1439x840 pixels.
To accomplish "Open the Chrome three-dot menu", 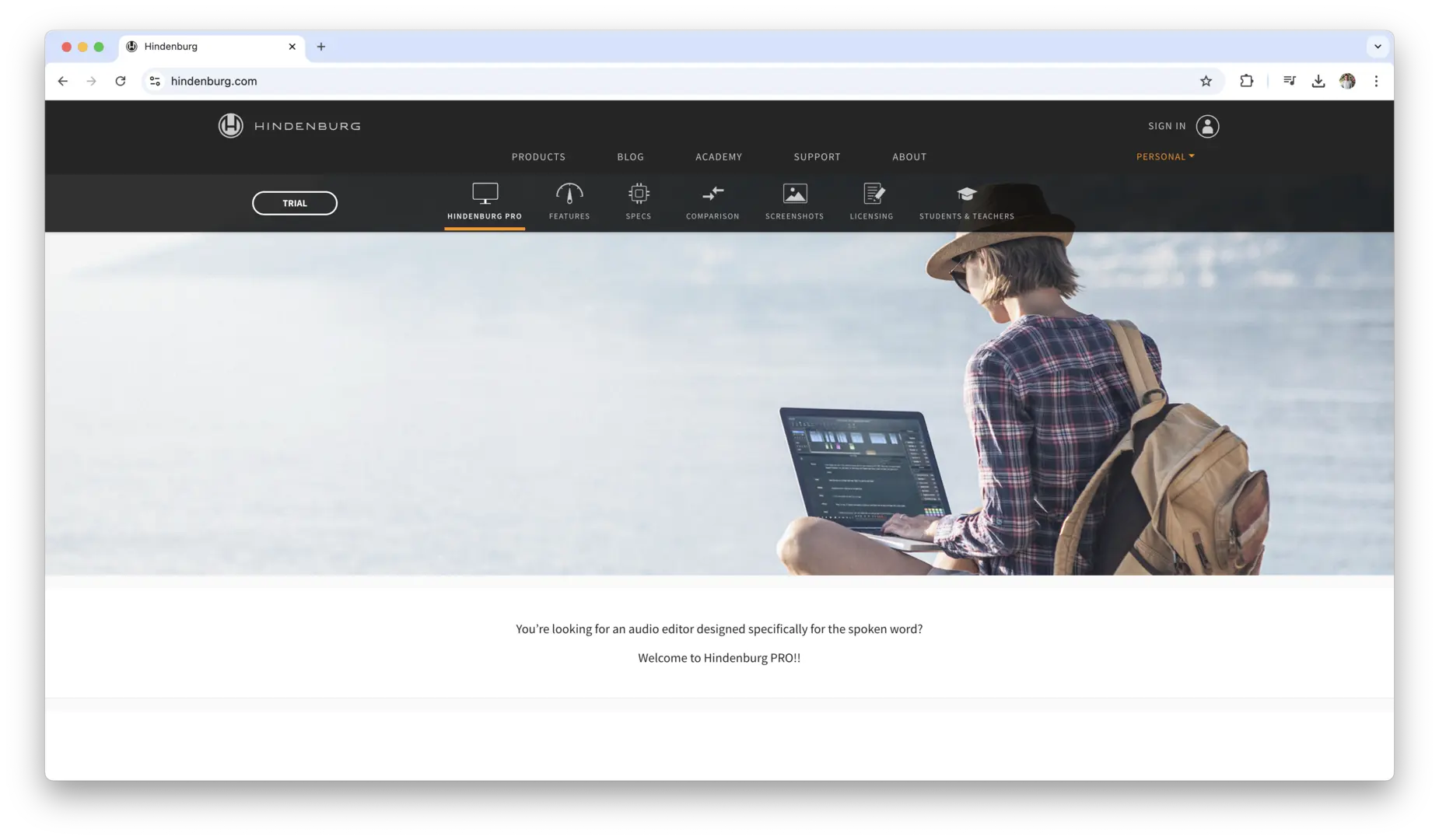I will [1376, 81].
